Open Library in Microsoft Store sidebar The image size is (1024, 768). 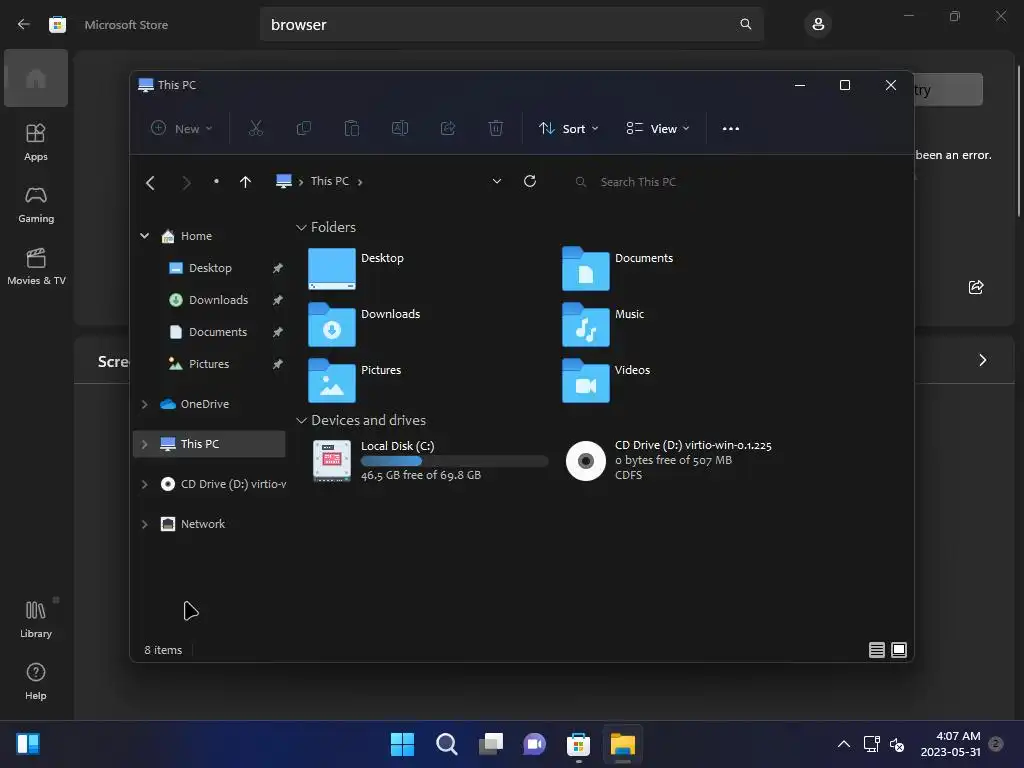(36, 619)
